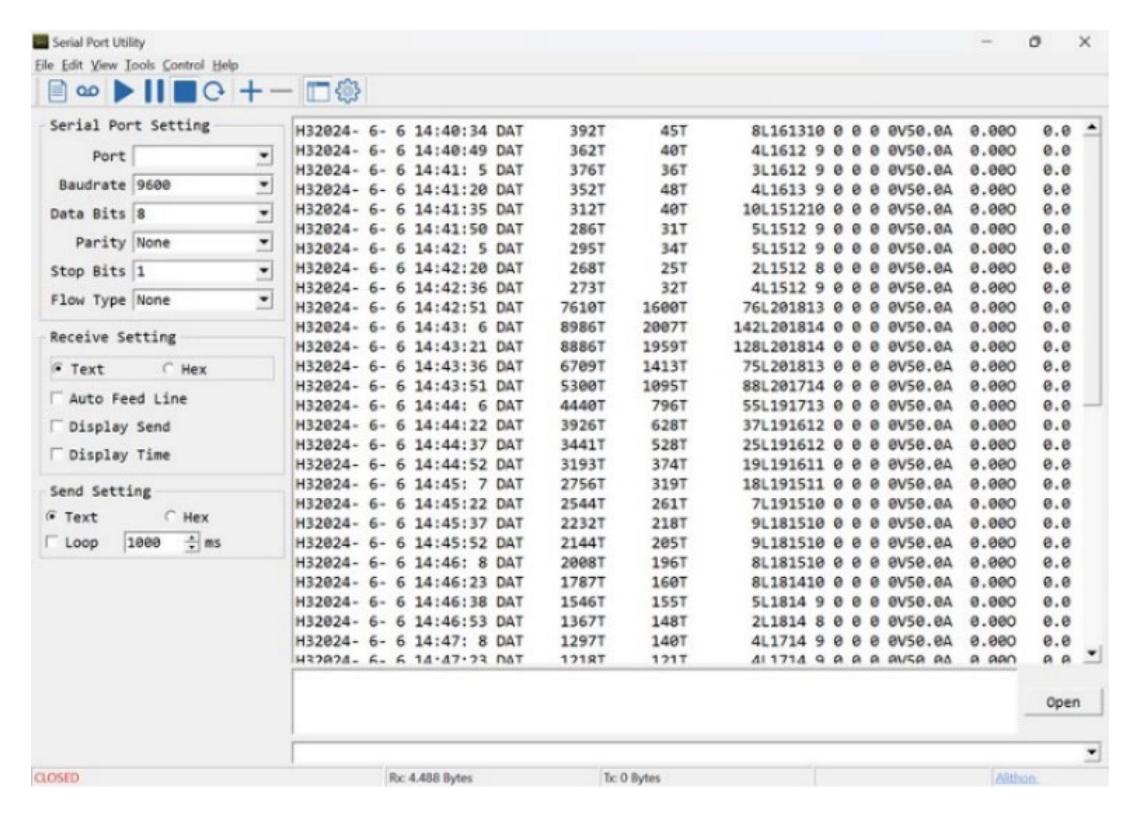This screenshot has width=1136, height=819.
Task: Open the Alithon link in status bar
Action: pyautogui.click(x=1016, y=778)
